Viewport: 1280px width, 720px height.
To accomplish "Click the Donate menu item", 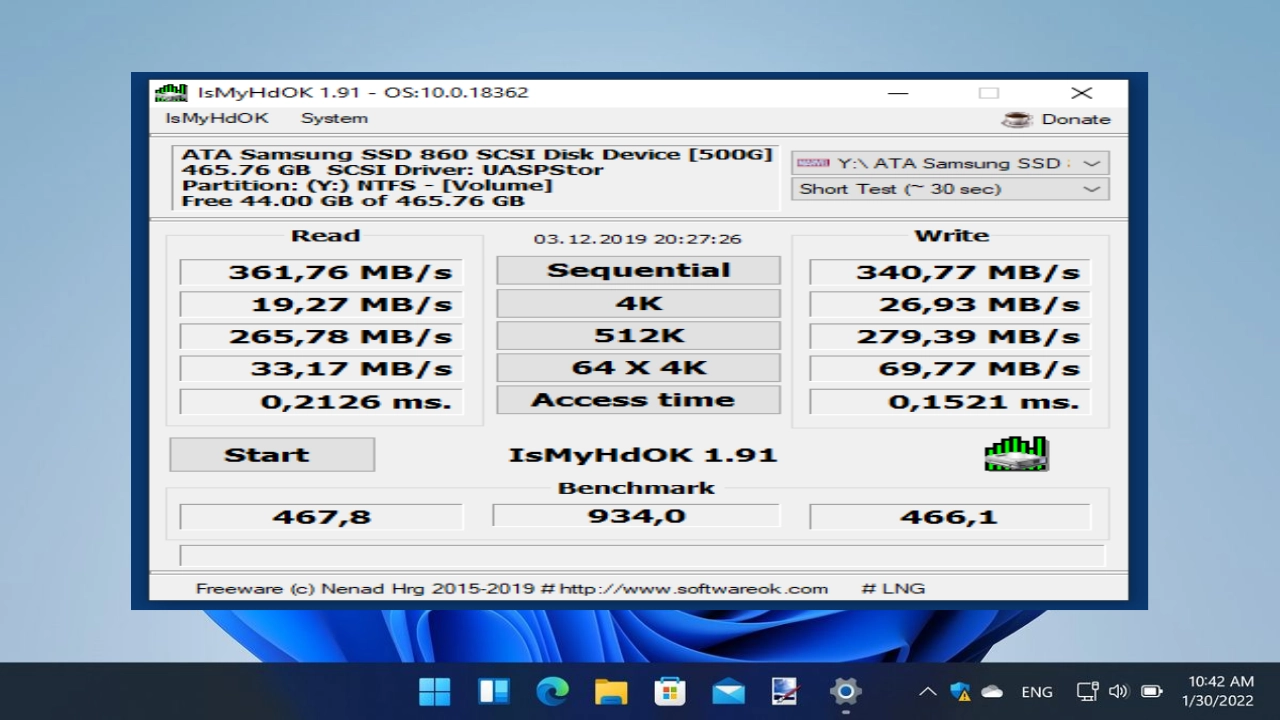I will click(x=1076, y=119).
